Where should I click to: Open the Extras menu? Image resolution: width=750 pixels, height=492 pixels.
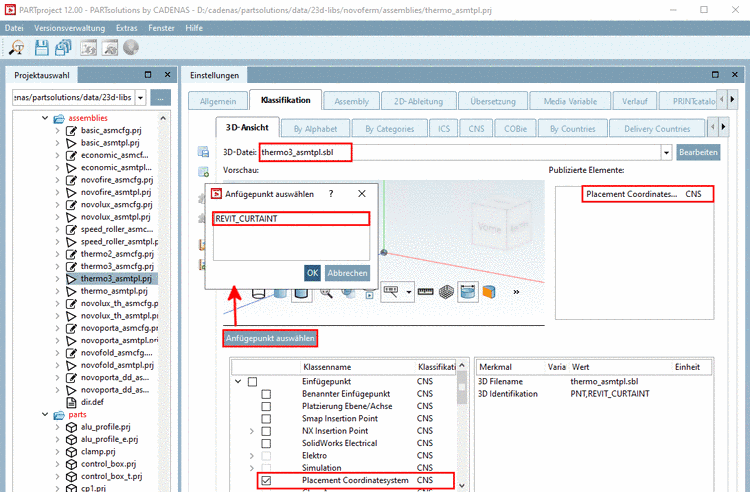[x=126, y=28]
